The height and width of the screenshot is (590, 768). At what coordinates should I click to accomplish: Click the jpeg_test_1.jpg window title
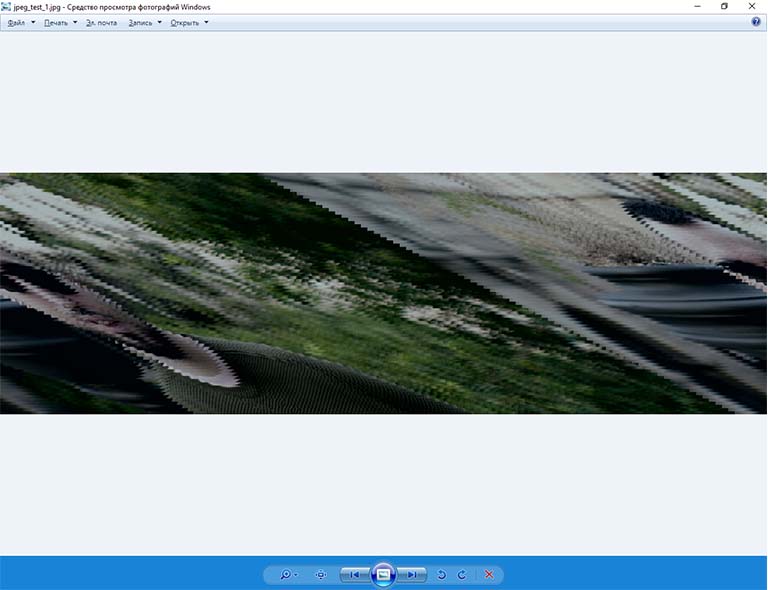(x=112, y=7)
